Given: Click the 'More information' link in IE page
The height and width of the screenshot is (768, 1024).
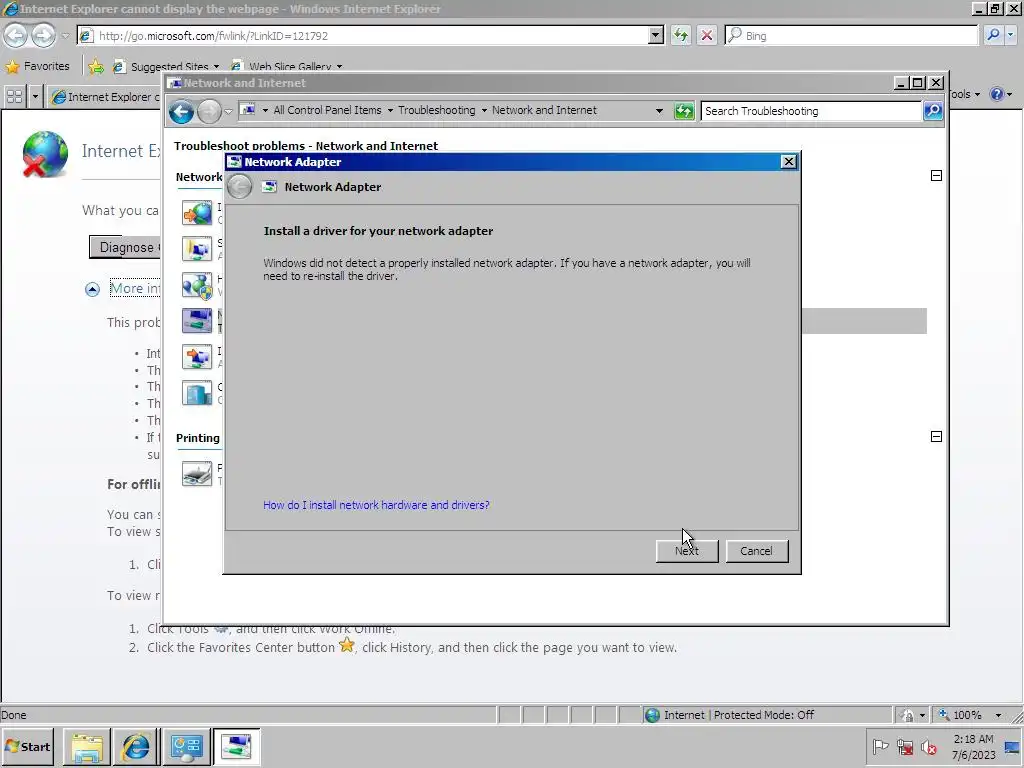Looking at the screenshot, I should click(135, 288).
